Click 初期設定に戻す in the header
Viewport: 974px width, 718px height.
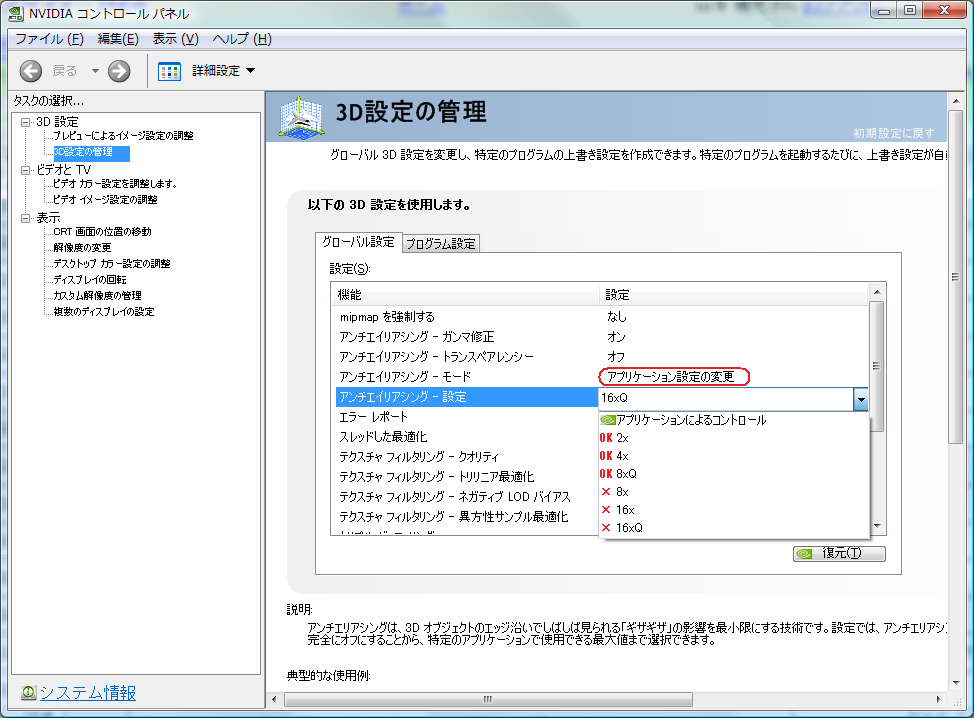(x=893, y=133)
